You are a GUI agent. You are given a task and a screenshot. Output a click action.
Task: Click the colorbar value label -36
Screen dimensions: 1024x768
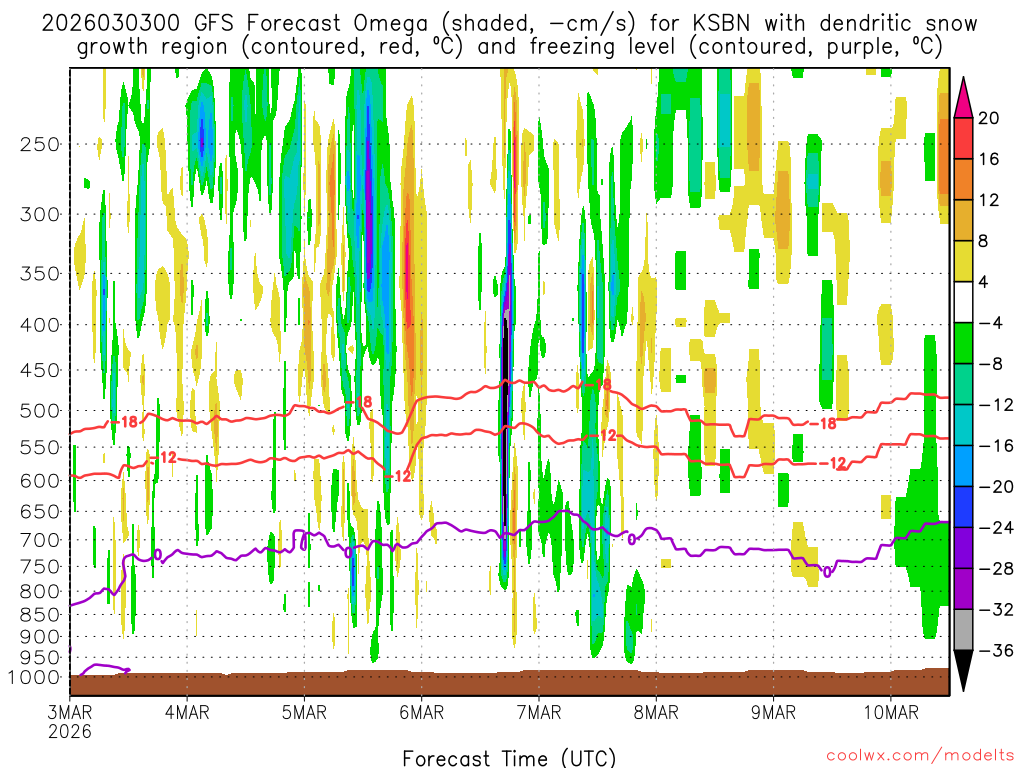(996, 650)
